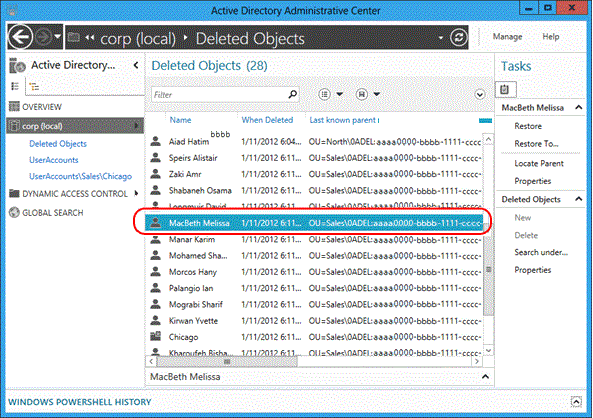Select the Aiad Hatim row
Viewport: 593px width, 418px height.
coord(315,142)
